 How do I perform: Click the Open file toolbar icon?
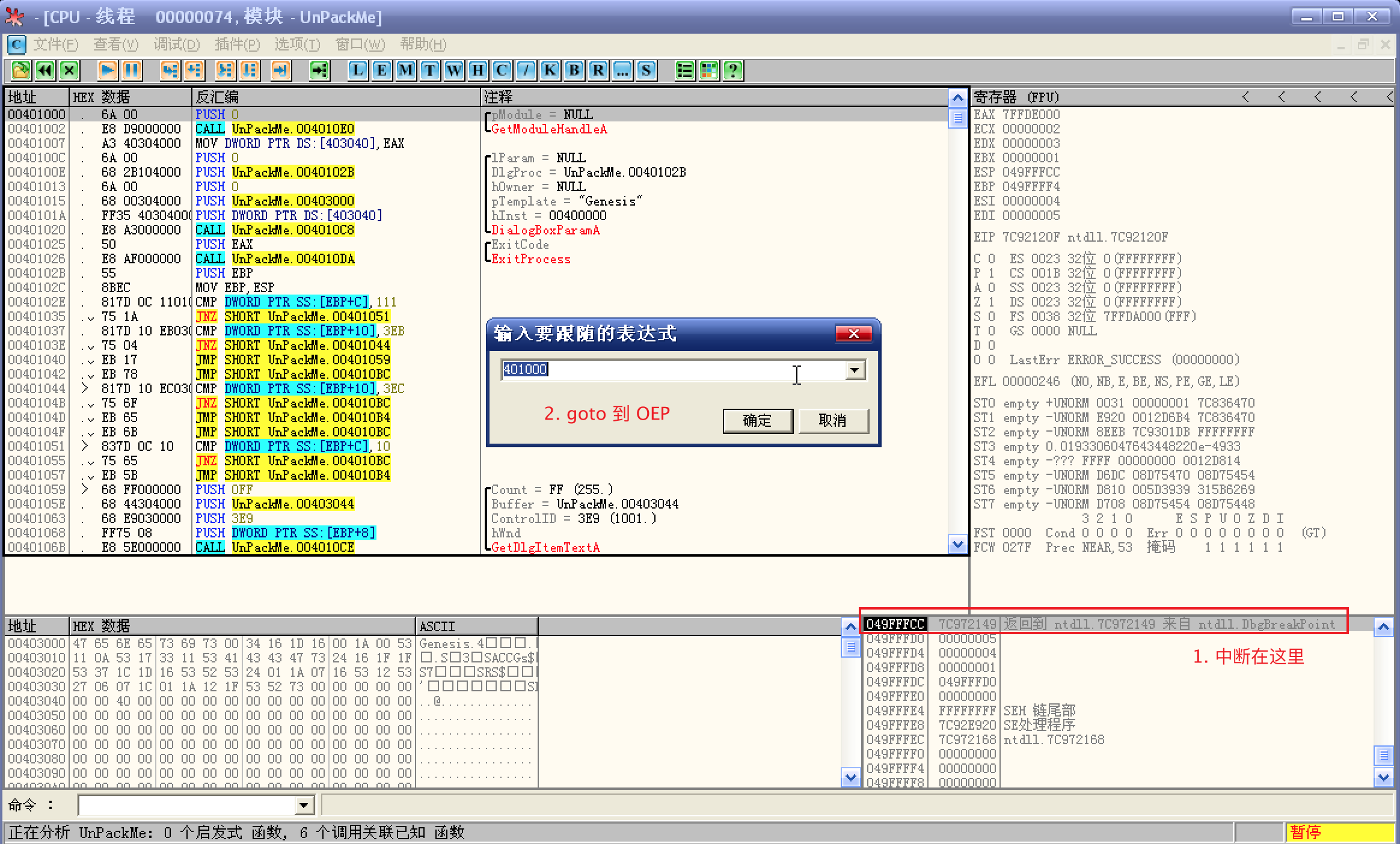tap(20, 70)
